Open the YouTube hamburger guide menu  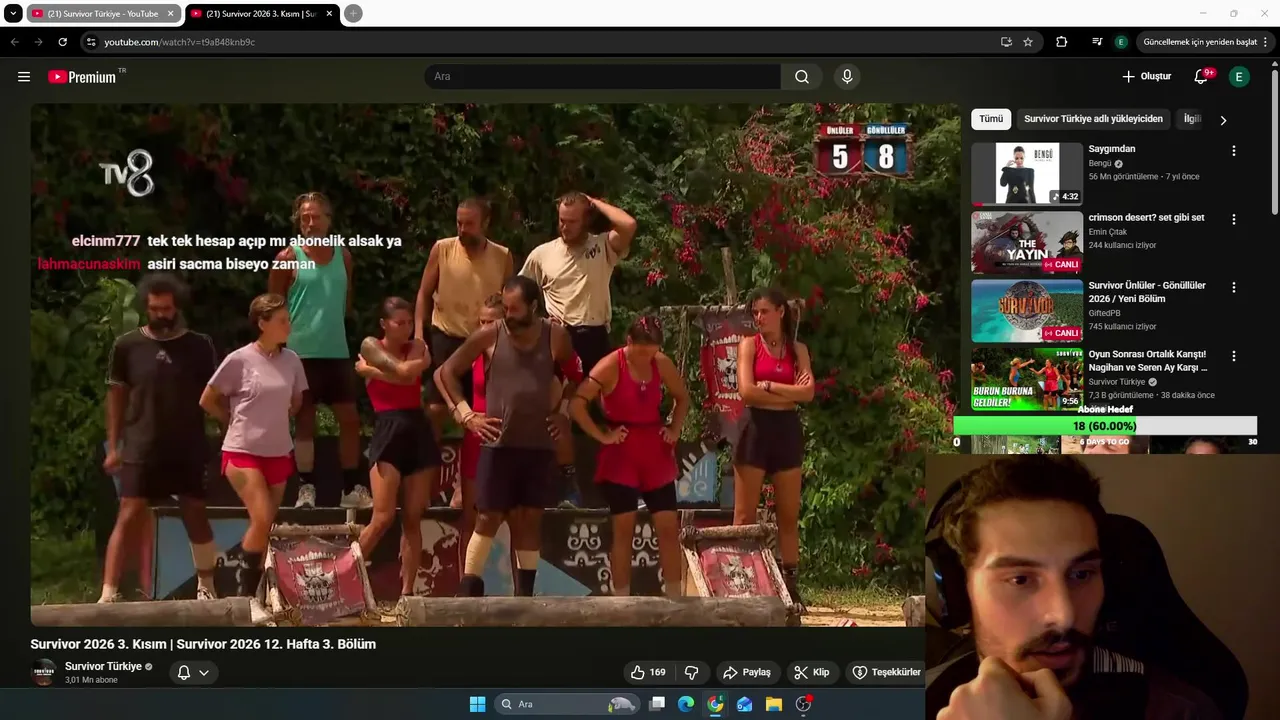tap(24, 77)
